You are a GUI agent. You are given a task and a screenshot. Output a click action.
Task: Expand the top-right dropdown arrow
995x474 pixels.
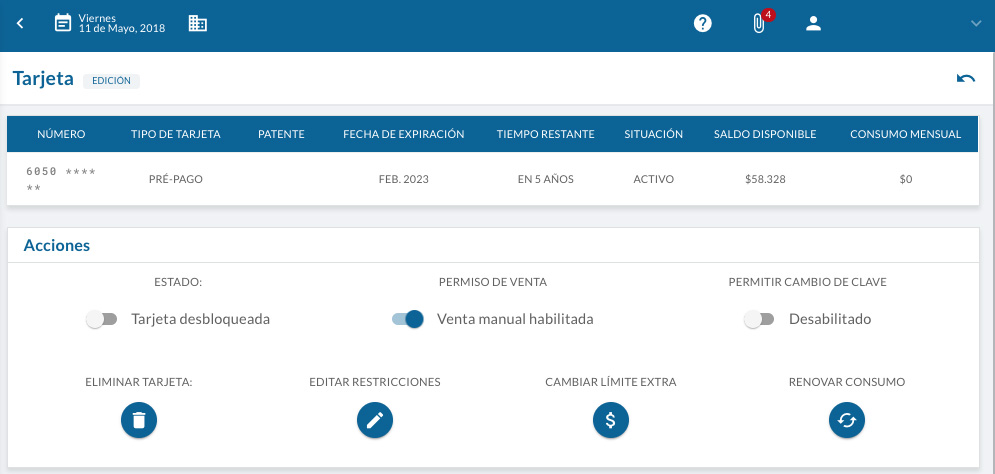[x=976, y=24]
